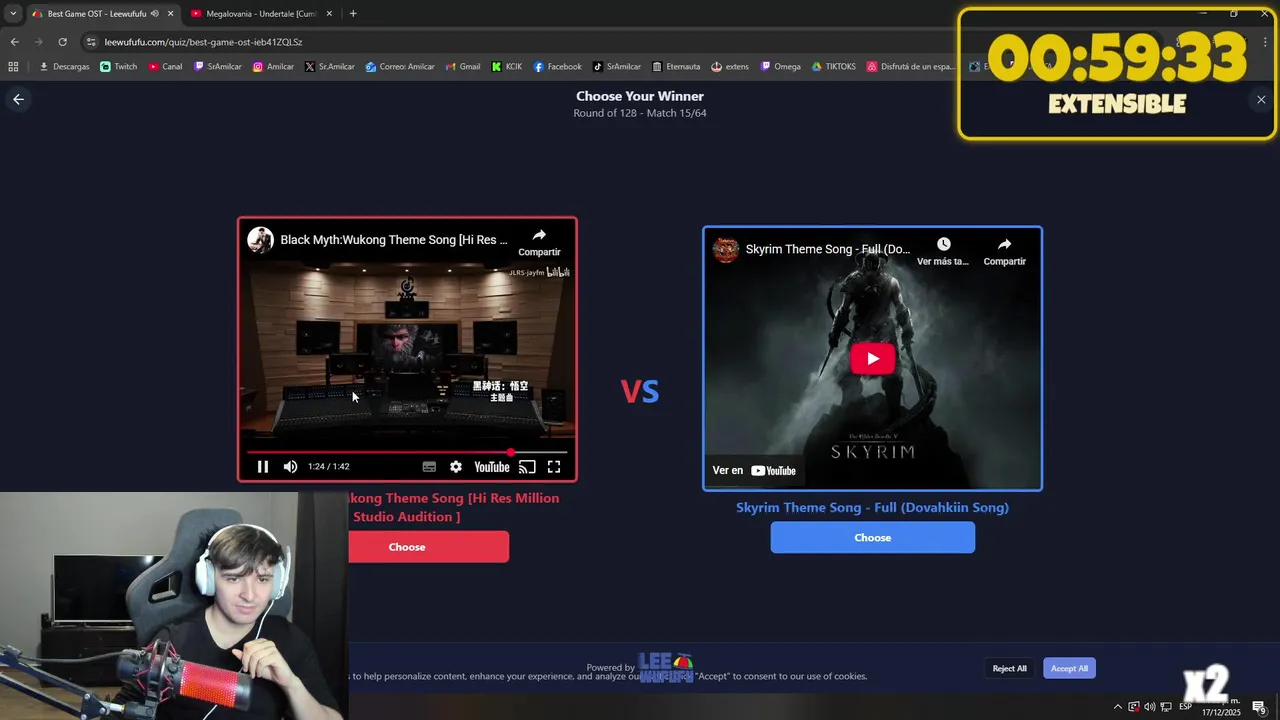Mute the Wukong video volume icon
This screenshot has width=1280, height=720.
point(290,467)
